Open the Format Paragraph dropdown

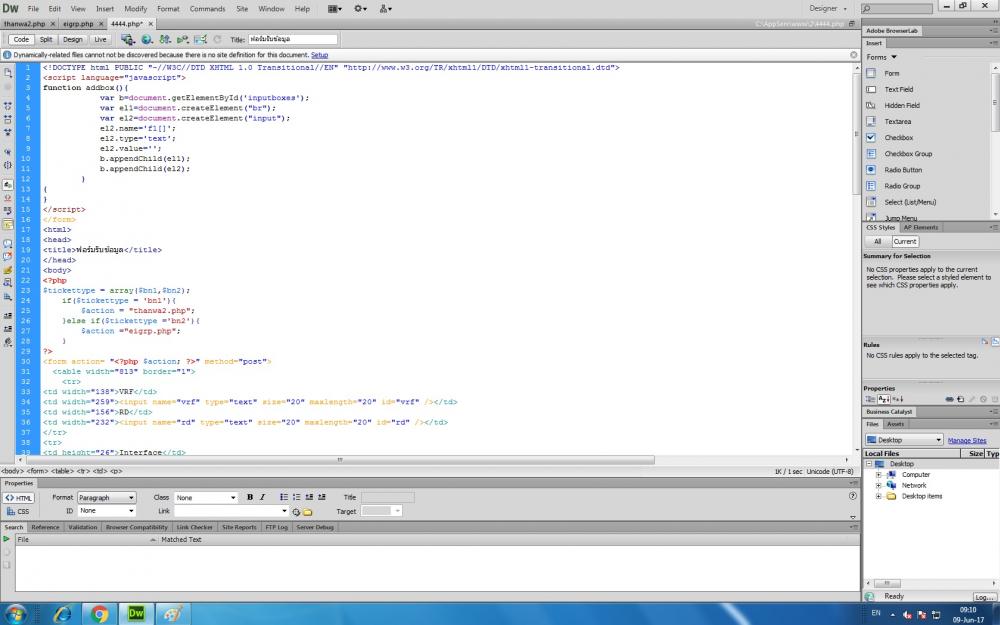point(107,497)
